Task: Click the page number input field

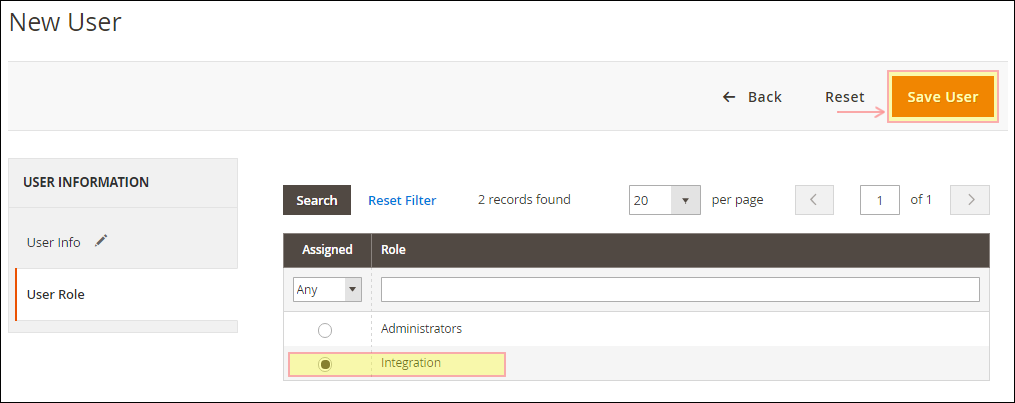Action: pos(880,200)
